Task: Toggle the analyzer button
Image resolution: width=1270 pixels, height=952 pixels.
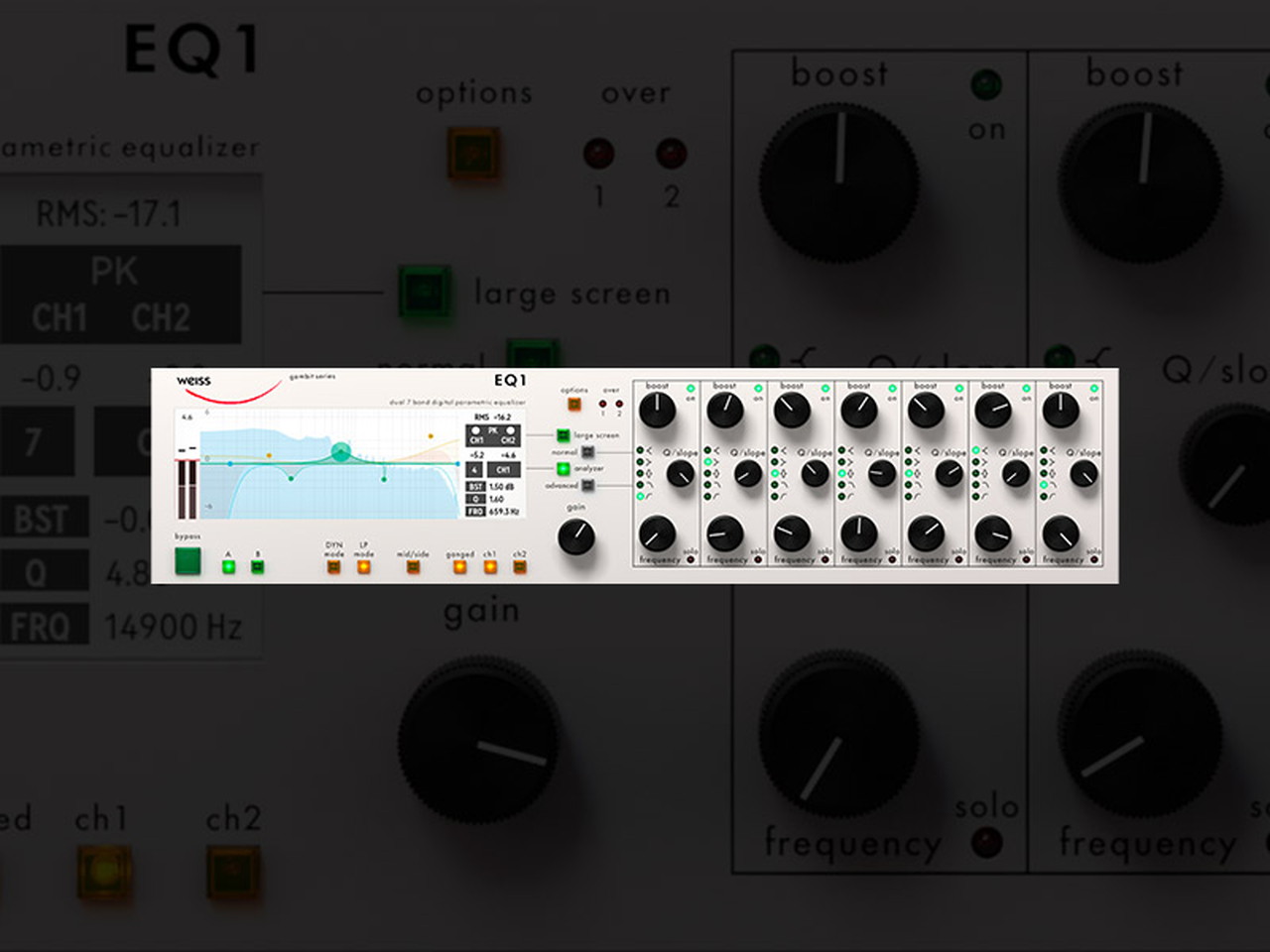Action: click(563, 468)
